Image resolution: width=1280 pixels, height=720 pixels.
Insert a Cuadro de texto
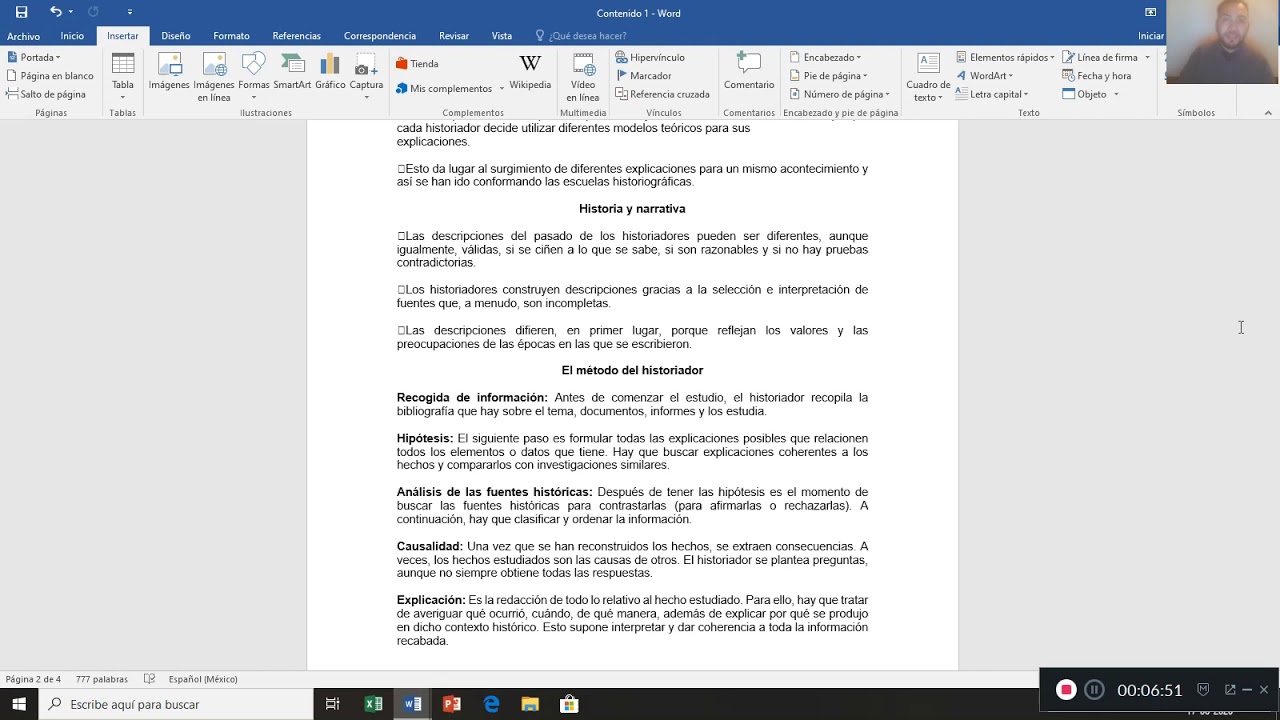928,77
